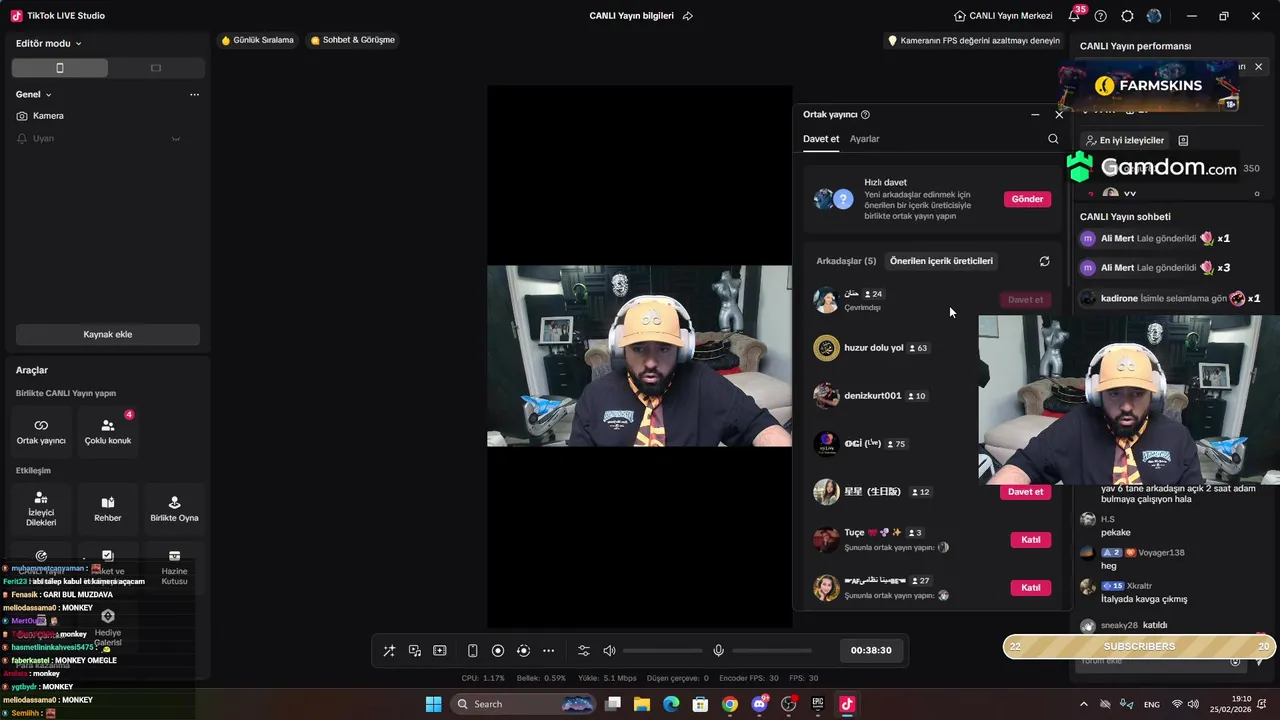Image resolution: width=1280 pixels, height=720 pixels.
Task: Click the replay record icon with dashed circle
Action: point(523,651)
